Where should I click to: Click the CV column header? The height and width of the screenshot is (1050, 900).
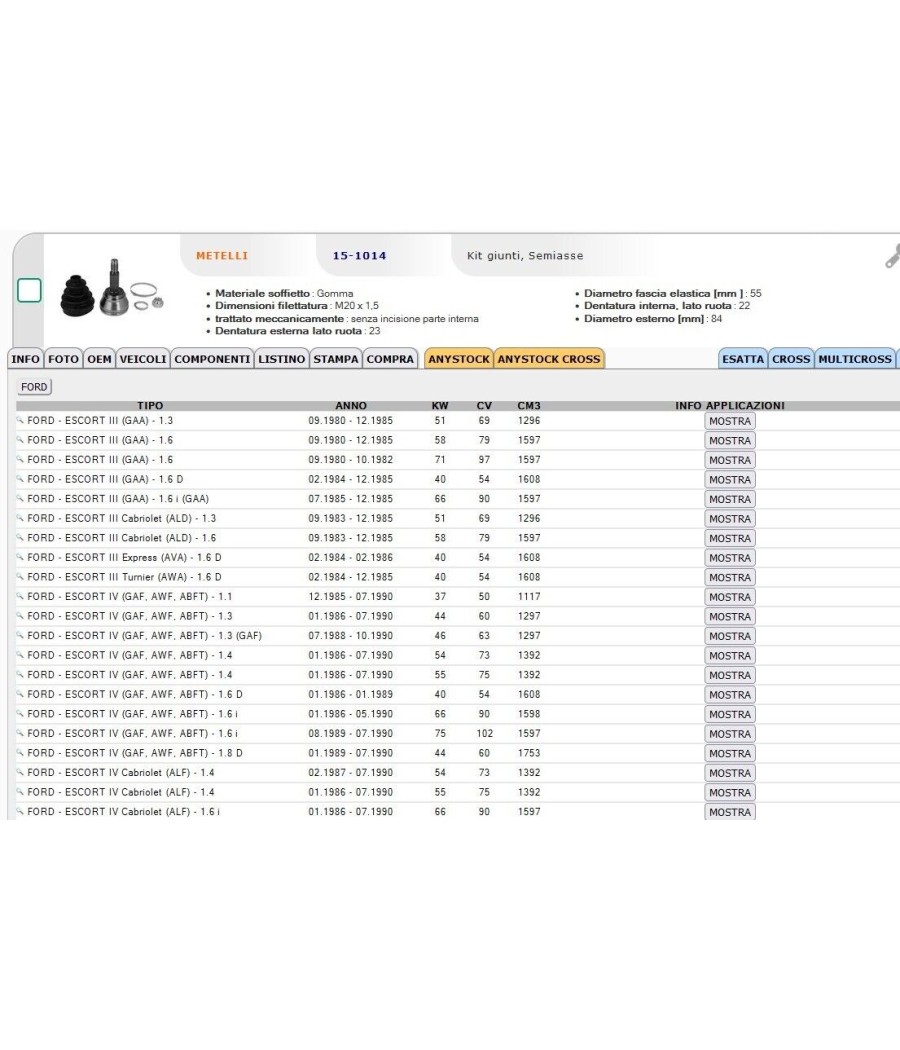pyautogui.click(x=484, y=406)
